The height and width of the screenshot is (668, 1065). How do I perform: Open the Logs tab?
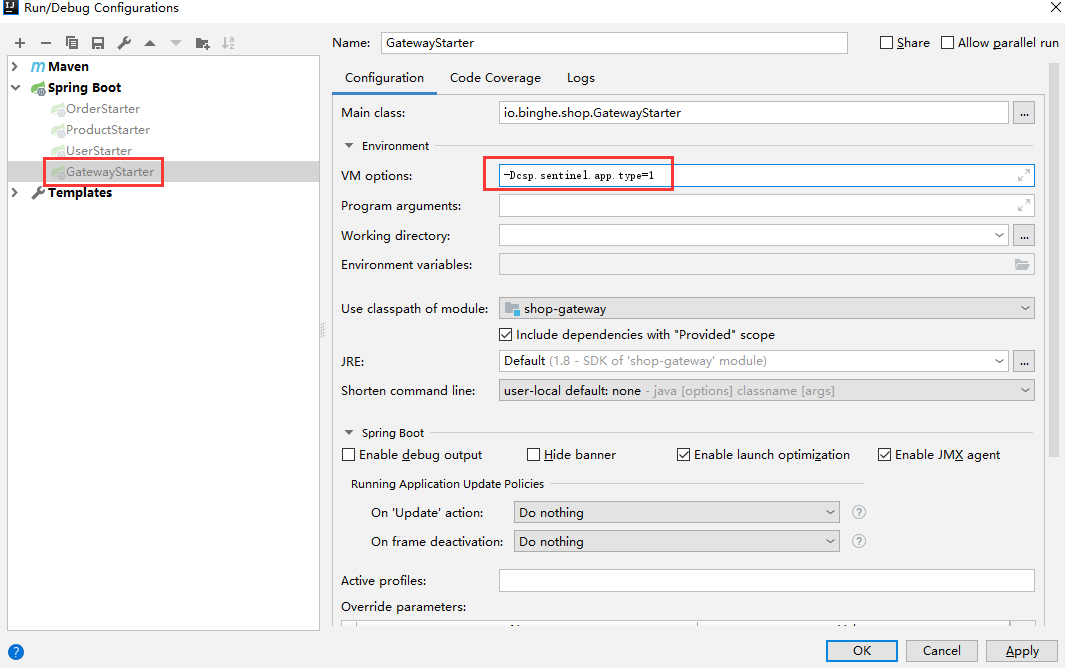[580, 78]
